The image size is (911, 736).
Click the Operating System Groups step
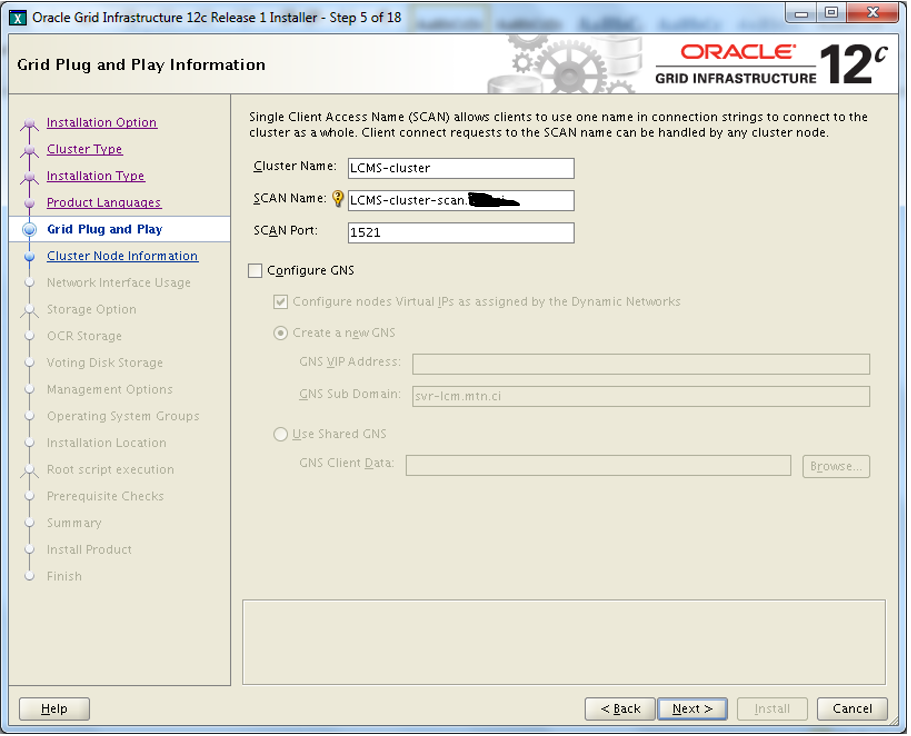click(123, 417)
